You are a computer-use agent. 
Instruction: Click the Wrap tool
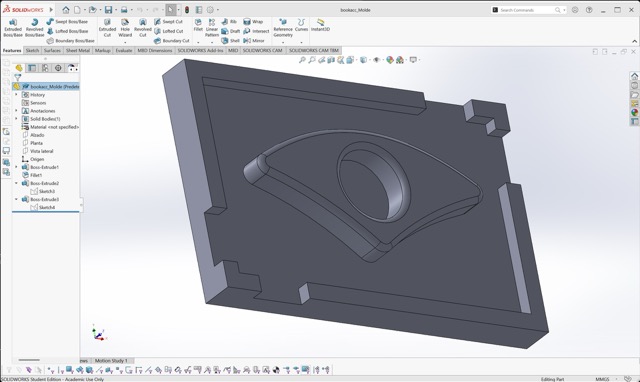(x=253, y=22)
